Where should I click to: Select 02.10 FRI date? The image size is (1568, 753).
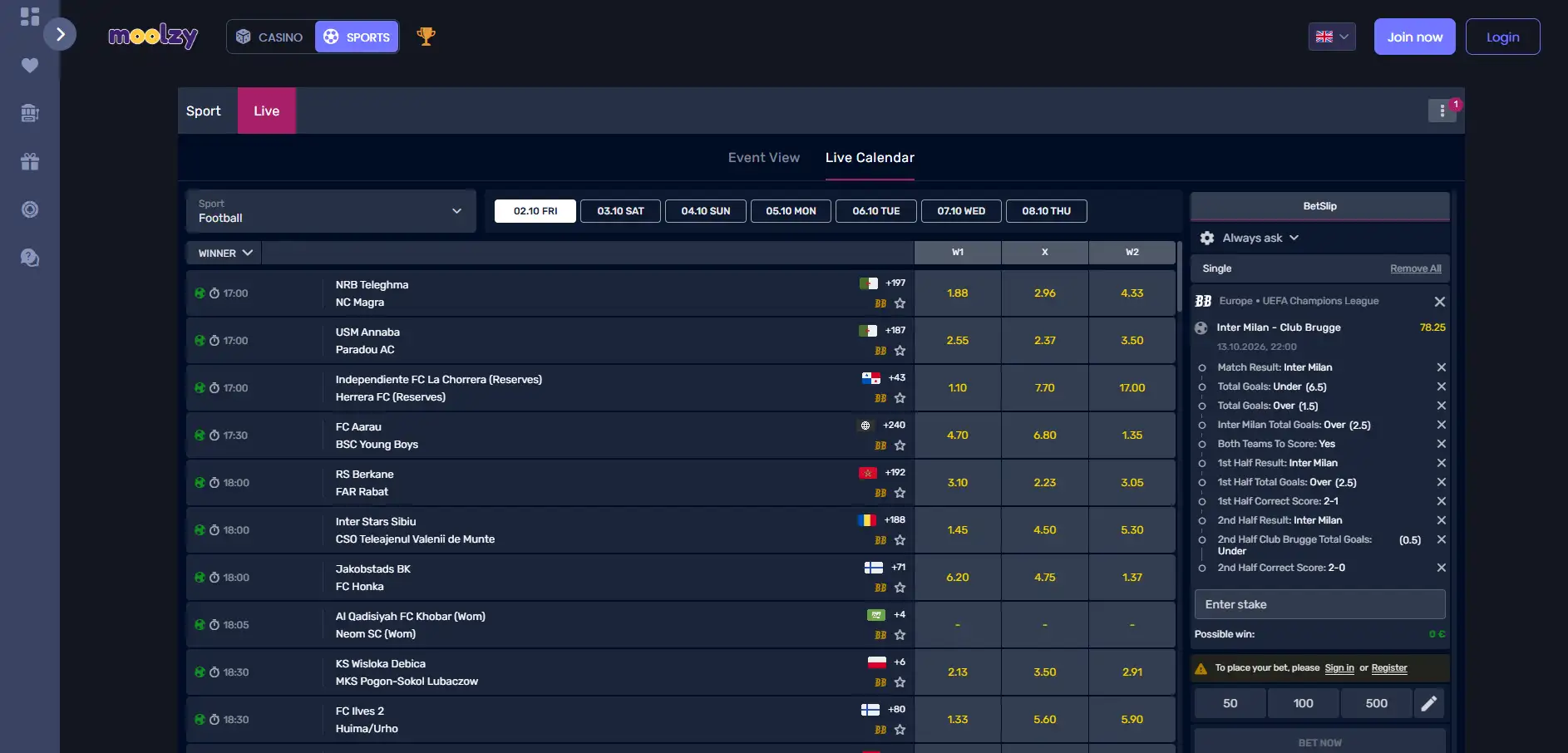pyautogui.click(x=535, y=211)
